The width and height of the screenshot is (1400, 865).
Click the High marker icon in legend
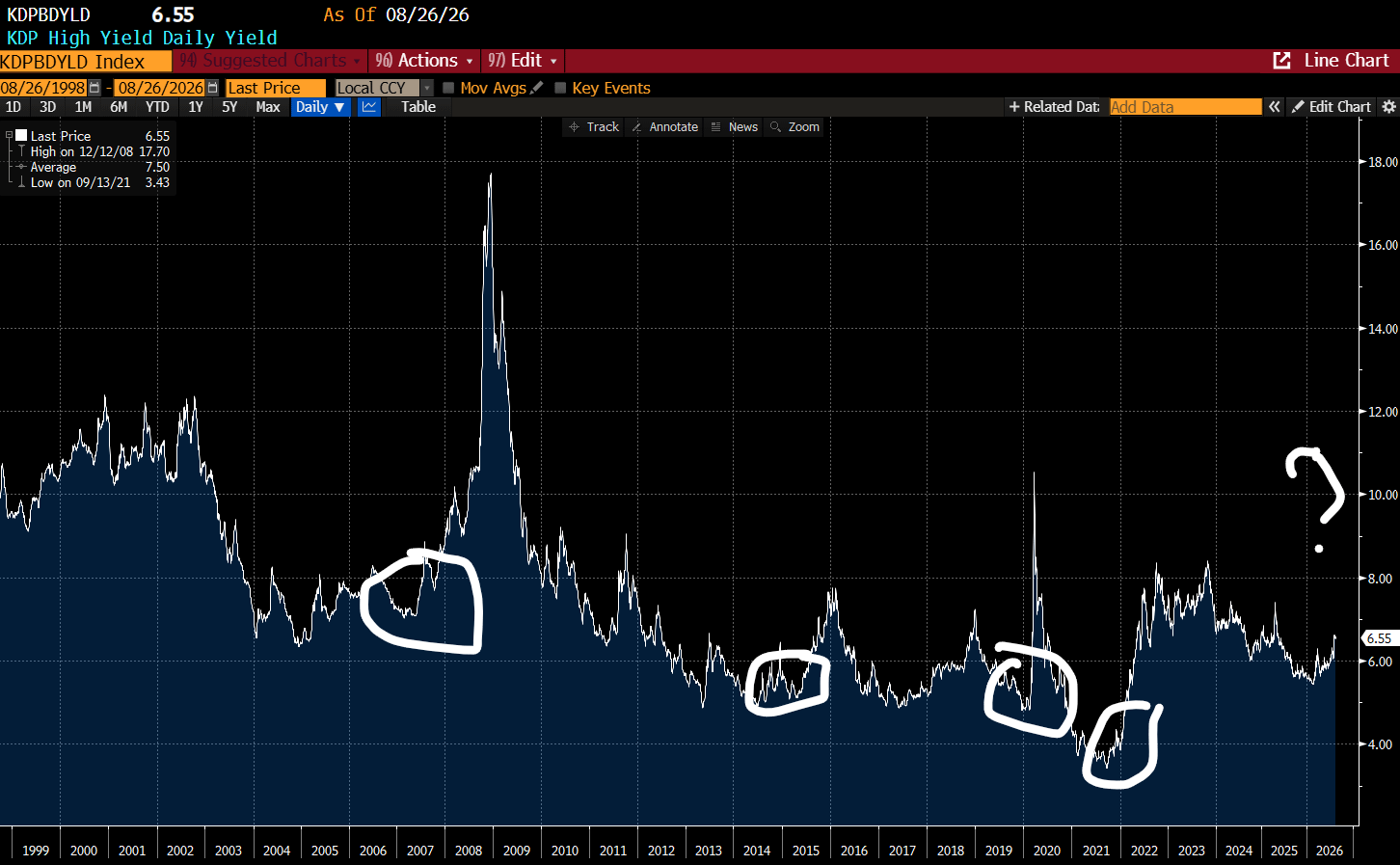click(x=21, y=151)
